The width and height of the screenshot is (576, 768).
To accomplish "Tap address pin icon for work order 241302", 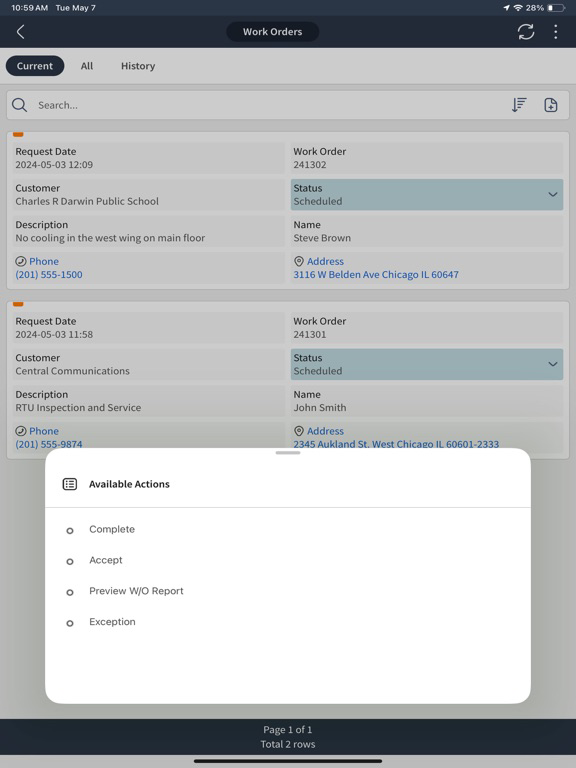I will click(299, 261).
